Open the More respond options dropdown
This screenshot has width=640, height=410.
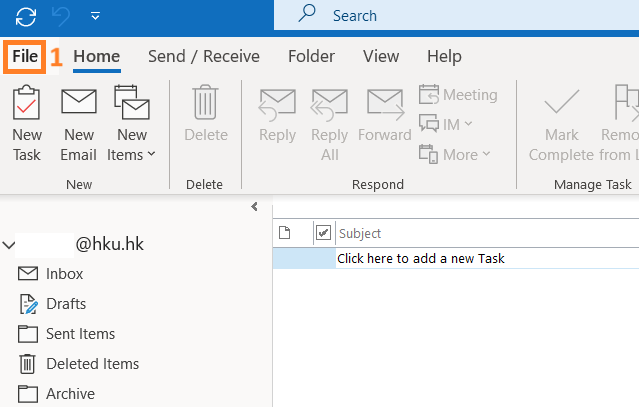coord(454,155)
